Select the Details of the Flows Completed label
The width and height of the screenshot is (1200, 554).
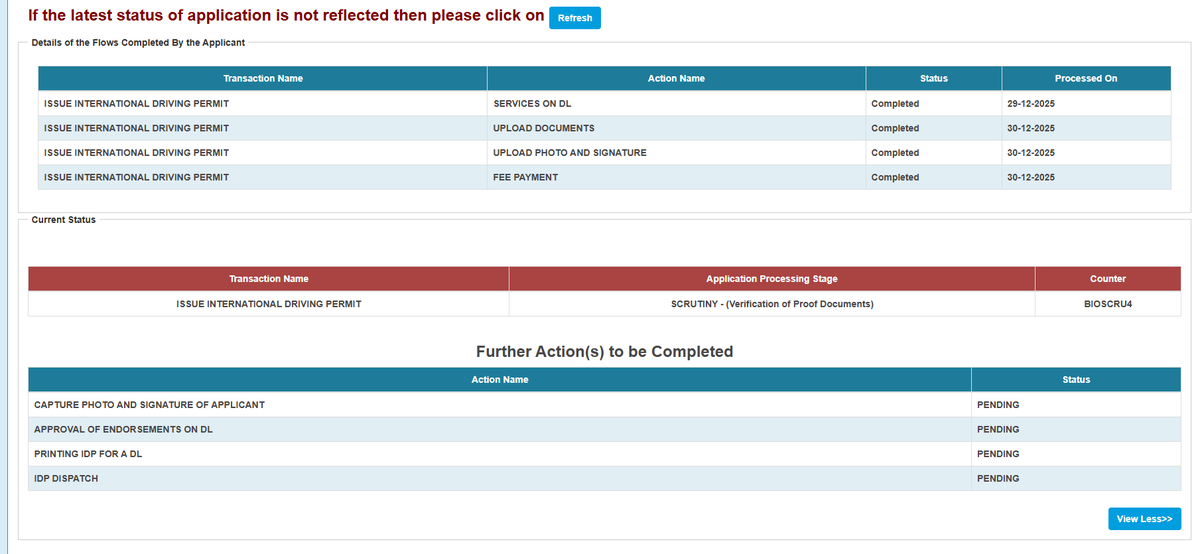138,43
